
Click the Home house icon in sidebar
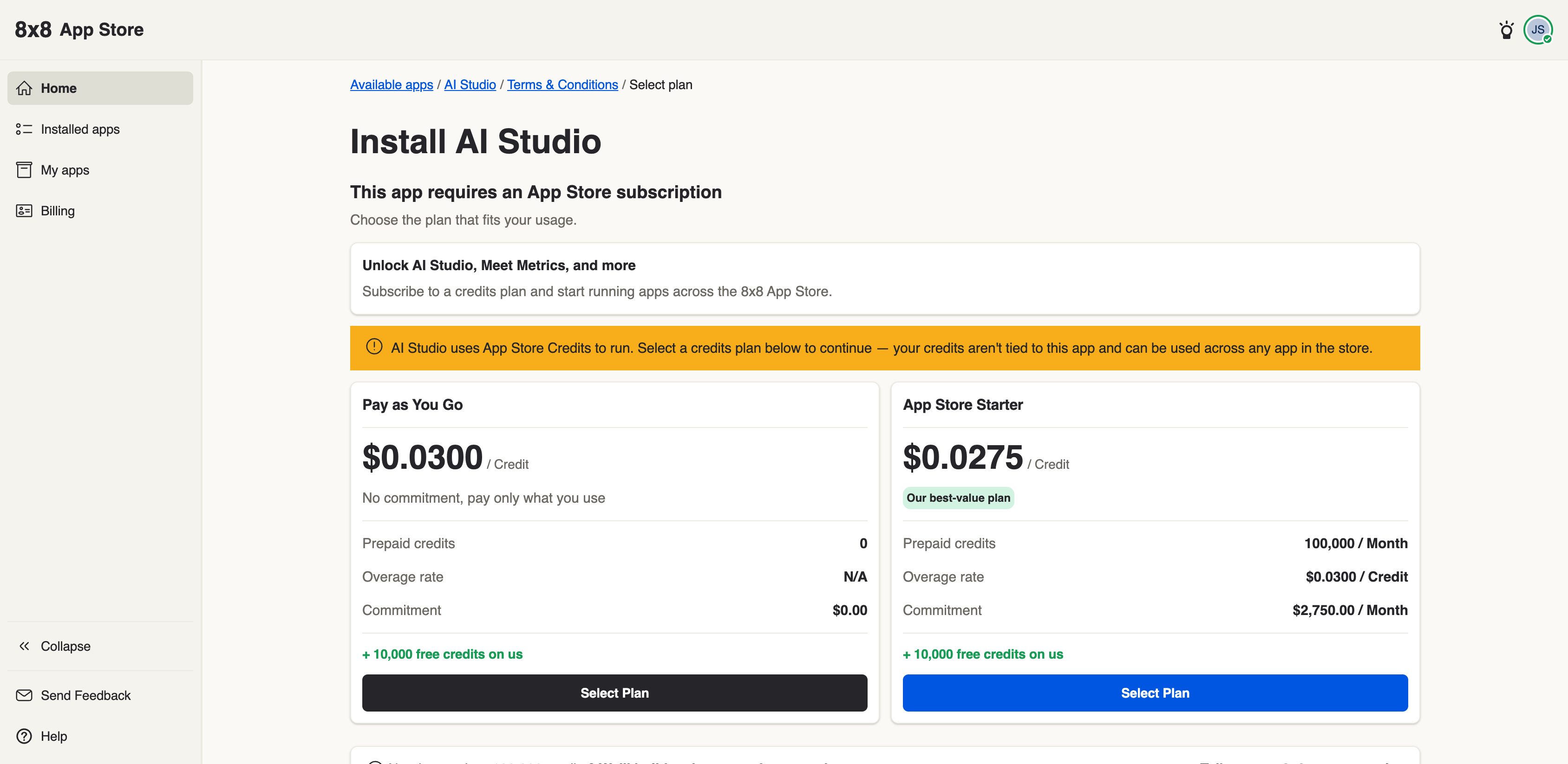tap(24, 88)
